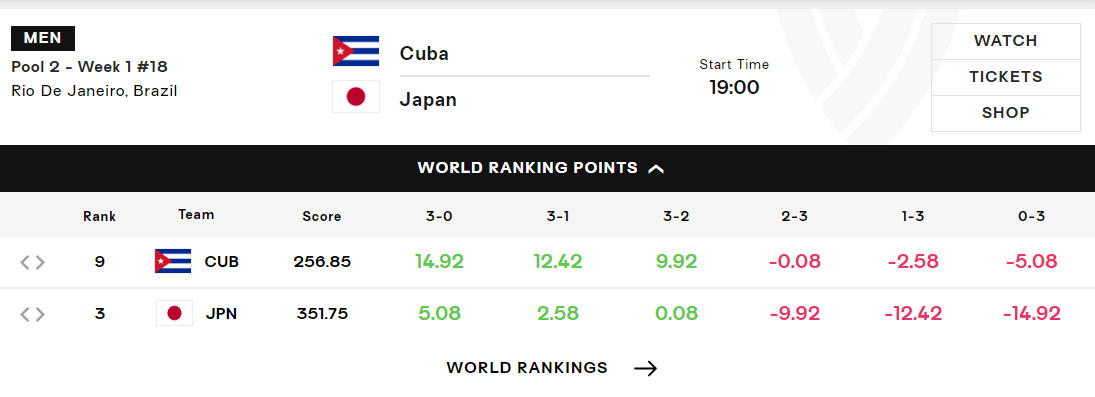The width and height of the screenshot is (1095, 397).
Task: Click the Japan flag in match header
Action: [x=356, y=96]
